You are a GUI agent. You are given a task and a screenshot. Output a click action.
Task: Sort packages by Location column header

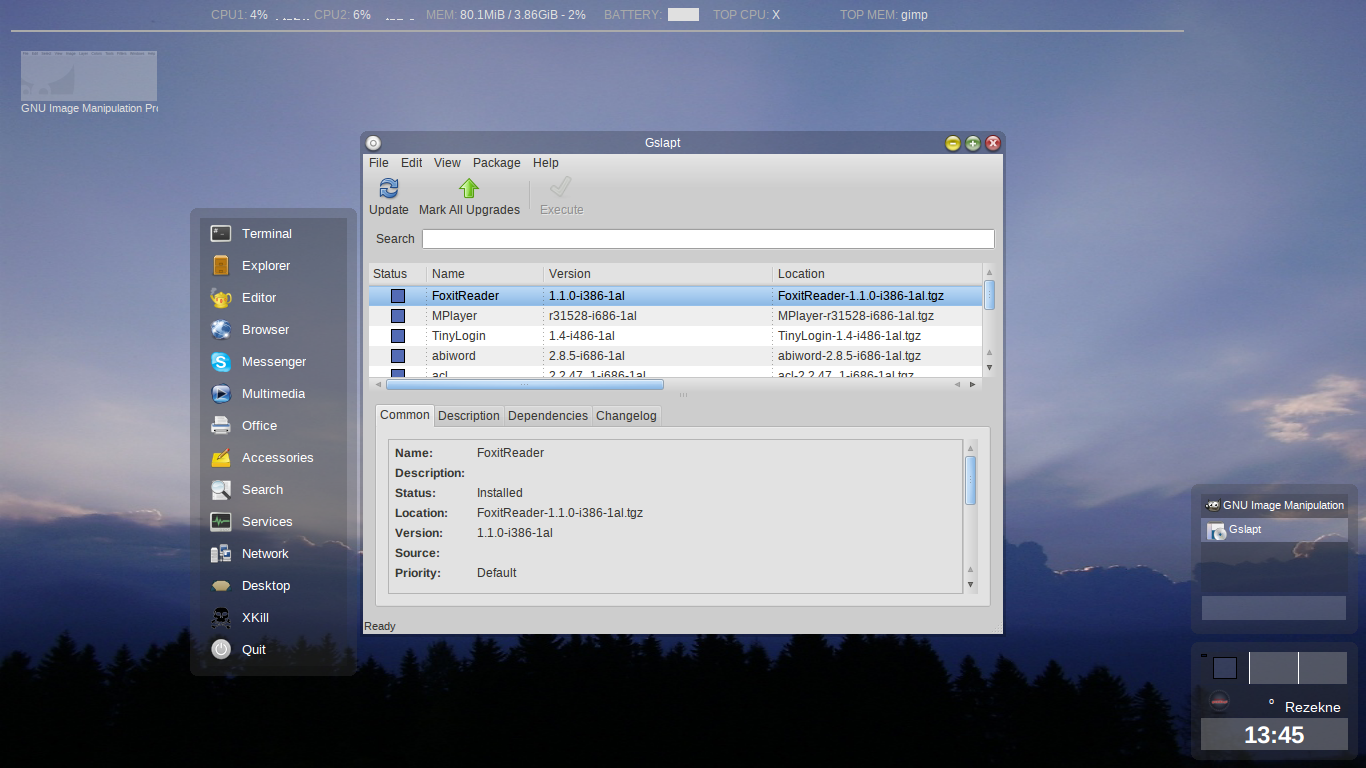[877, 274]
